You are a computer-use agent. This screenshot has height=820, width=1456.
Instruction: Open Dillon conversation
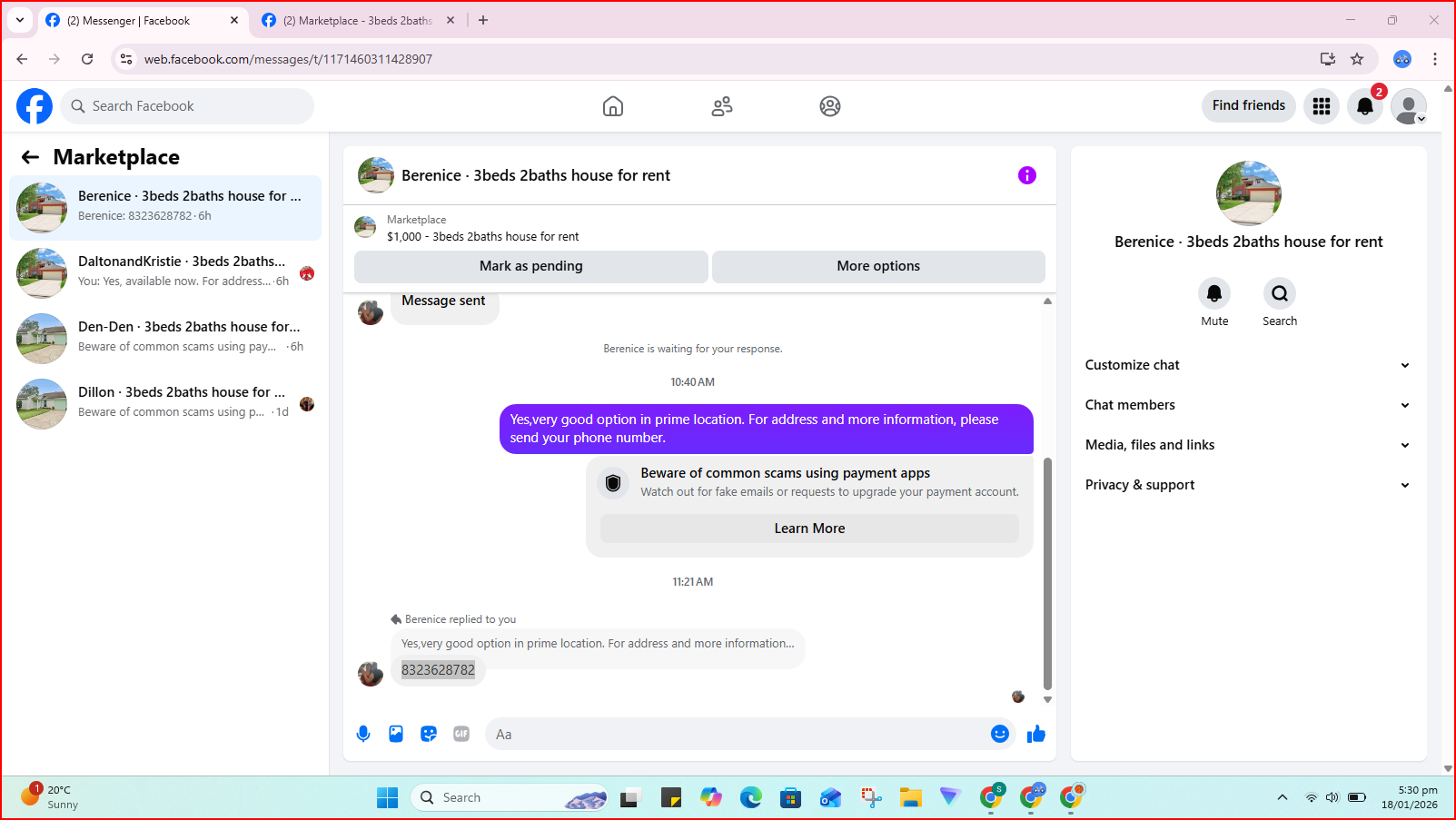click(165, 404)
